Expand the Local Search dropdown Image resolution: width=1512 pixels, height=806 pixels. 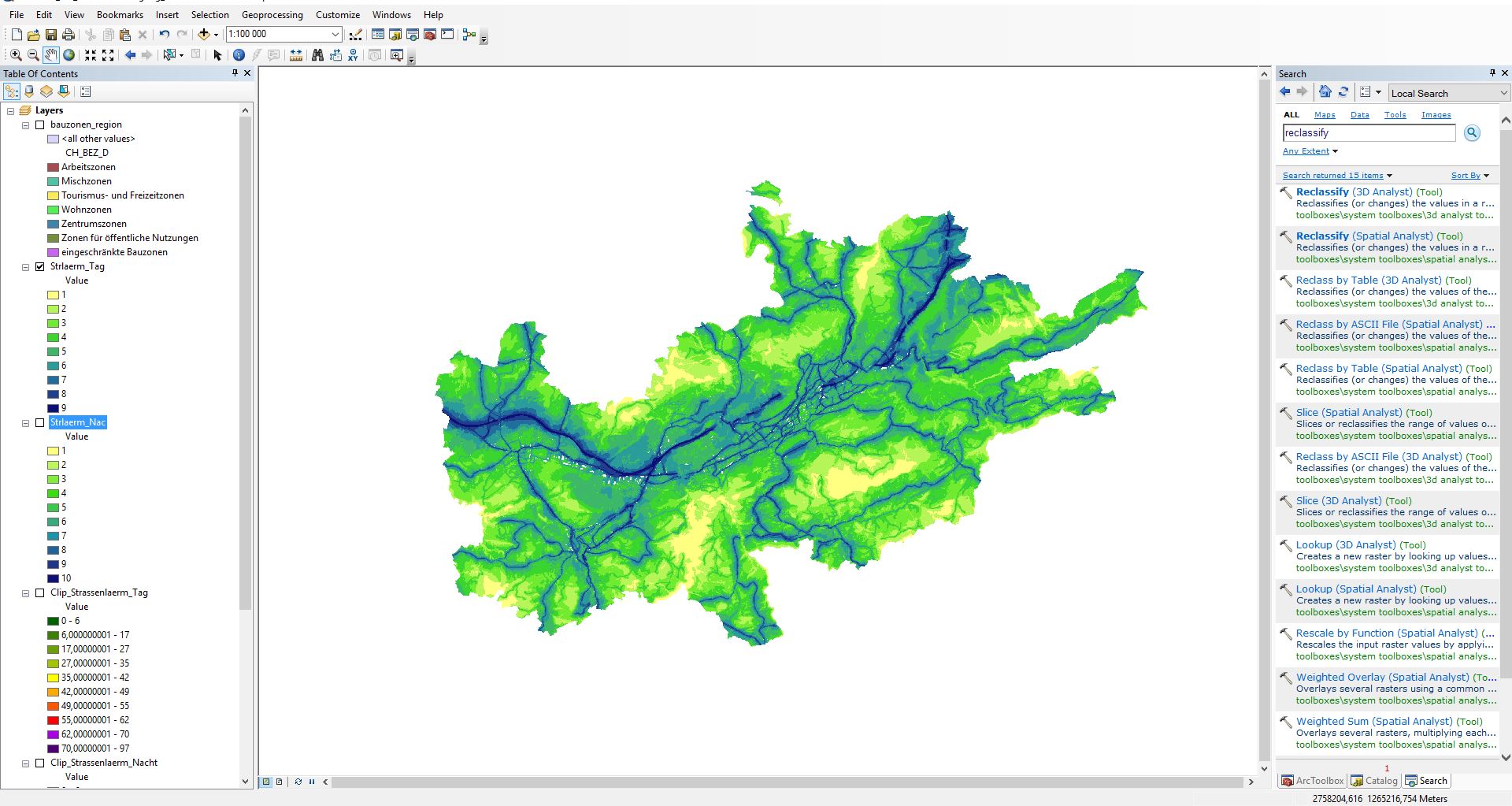click(1503, 93)
